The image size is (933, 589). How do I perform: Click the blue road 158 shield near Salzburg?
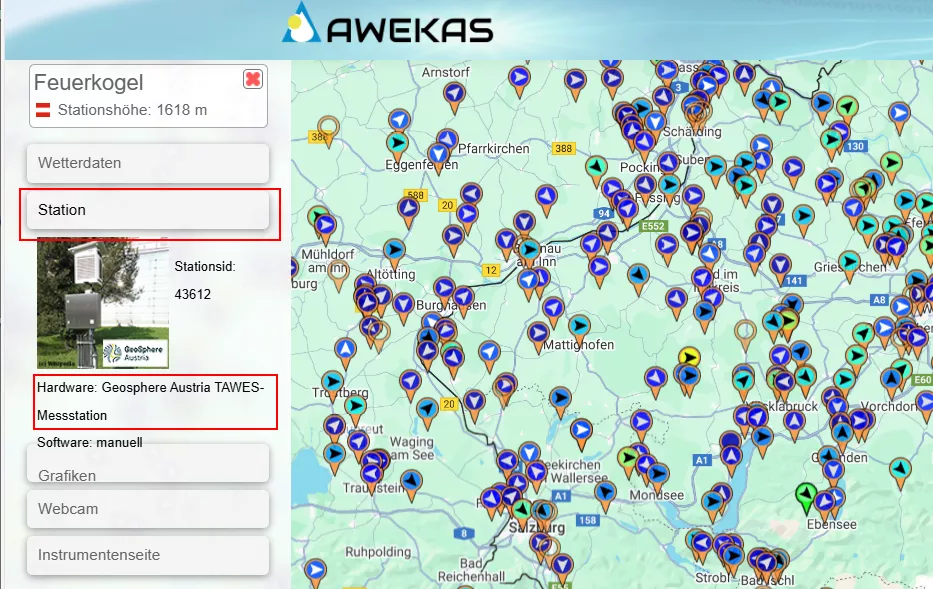pos(587,520)
